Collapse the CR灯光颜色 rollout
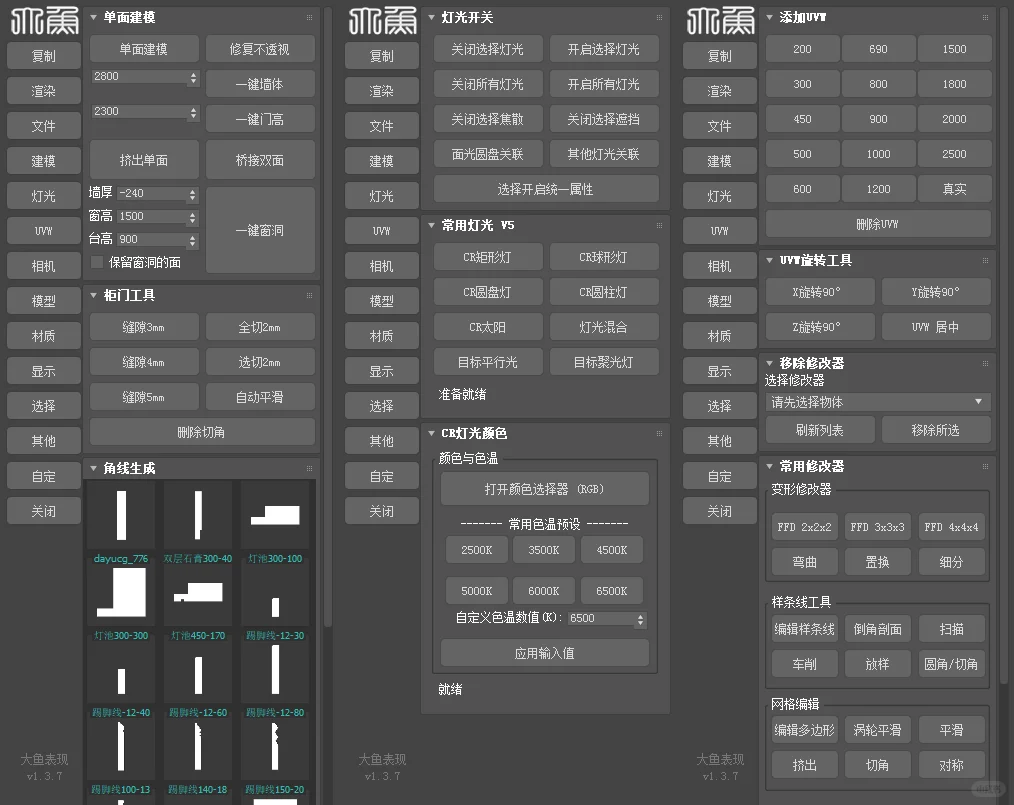Screen dimensions: 1014x805 click(432, 433)
